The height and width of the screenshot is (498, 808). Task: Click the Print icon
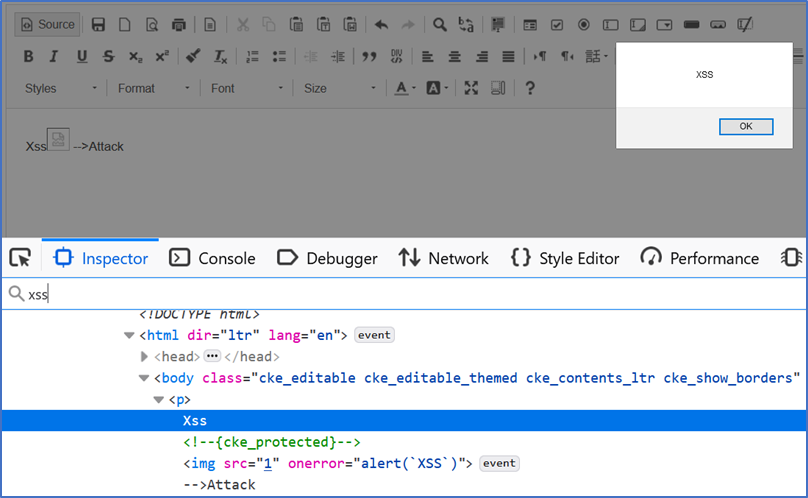178,24
